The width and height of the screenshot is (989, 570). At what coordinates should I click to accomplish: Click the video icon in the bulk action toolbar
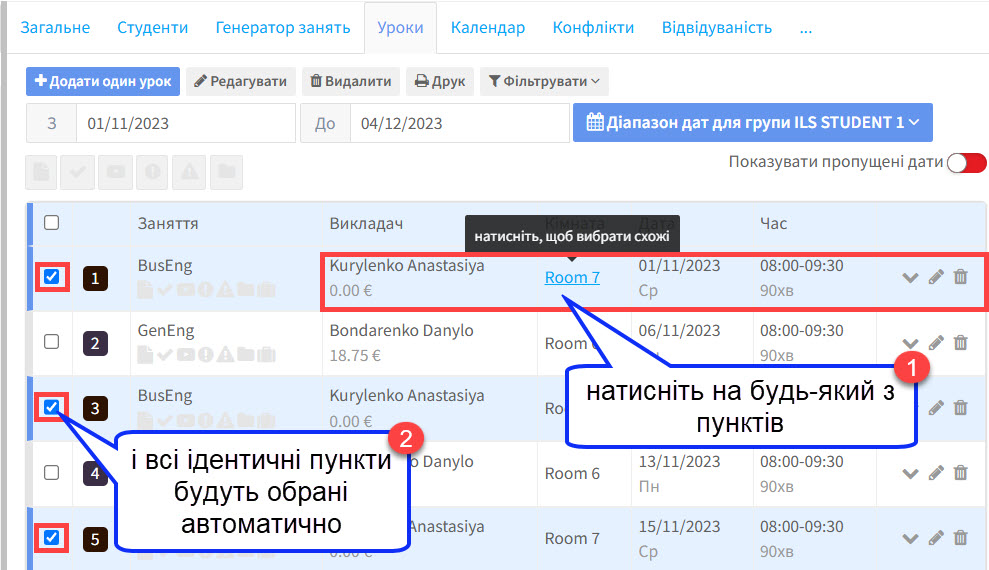pos(116,172)
